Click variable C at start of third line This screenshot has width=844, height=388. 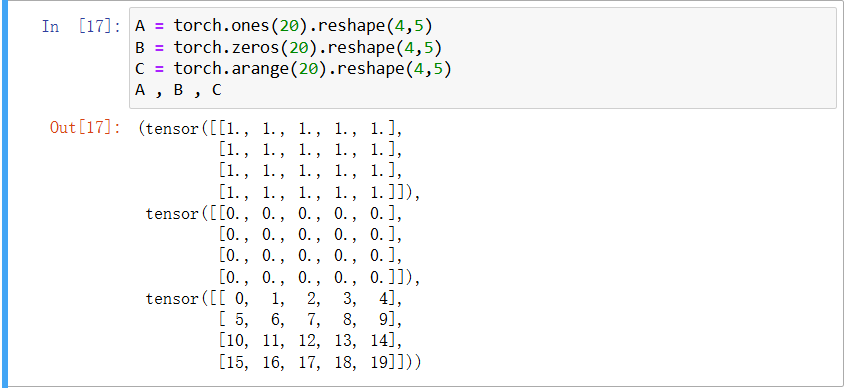point(140,69)
